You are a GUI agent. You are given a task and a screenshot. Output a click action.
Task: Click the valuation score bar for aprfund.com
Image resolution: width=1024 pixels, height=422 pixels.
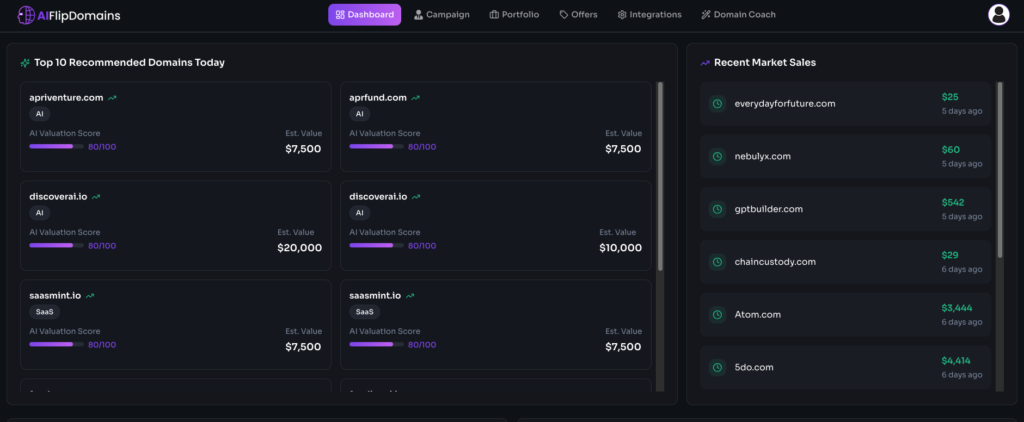pos(376,146)
